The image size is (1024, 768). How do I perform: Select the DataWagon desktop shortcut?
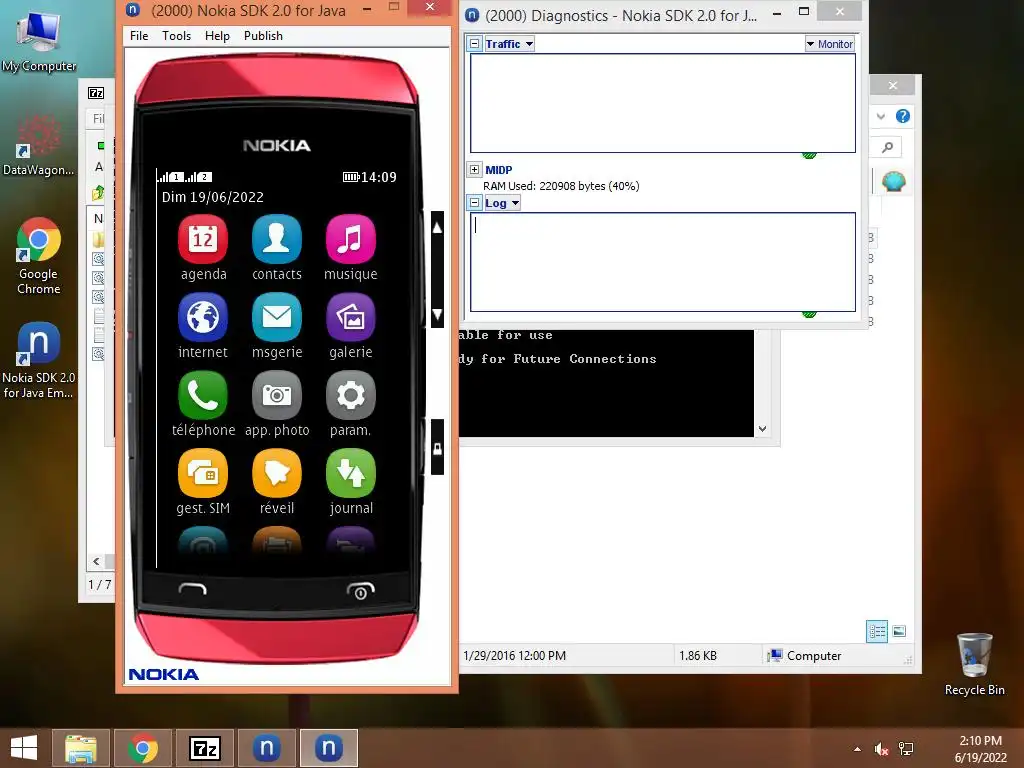pyautogui.click(x=39, y=145)
